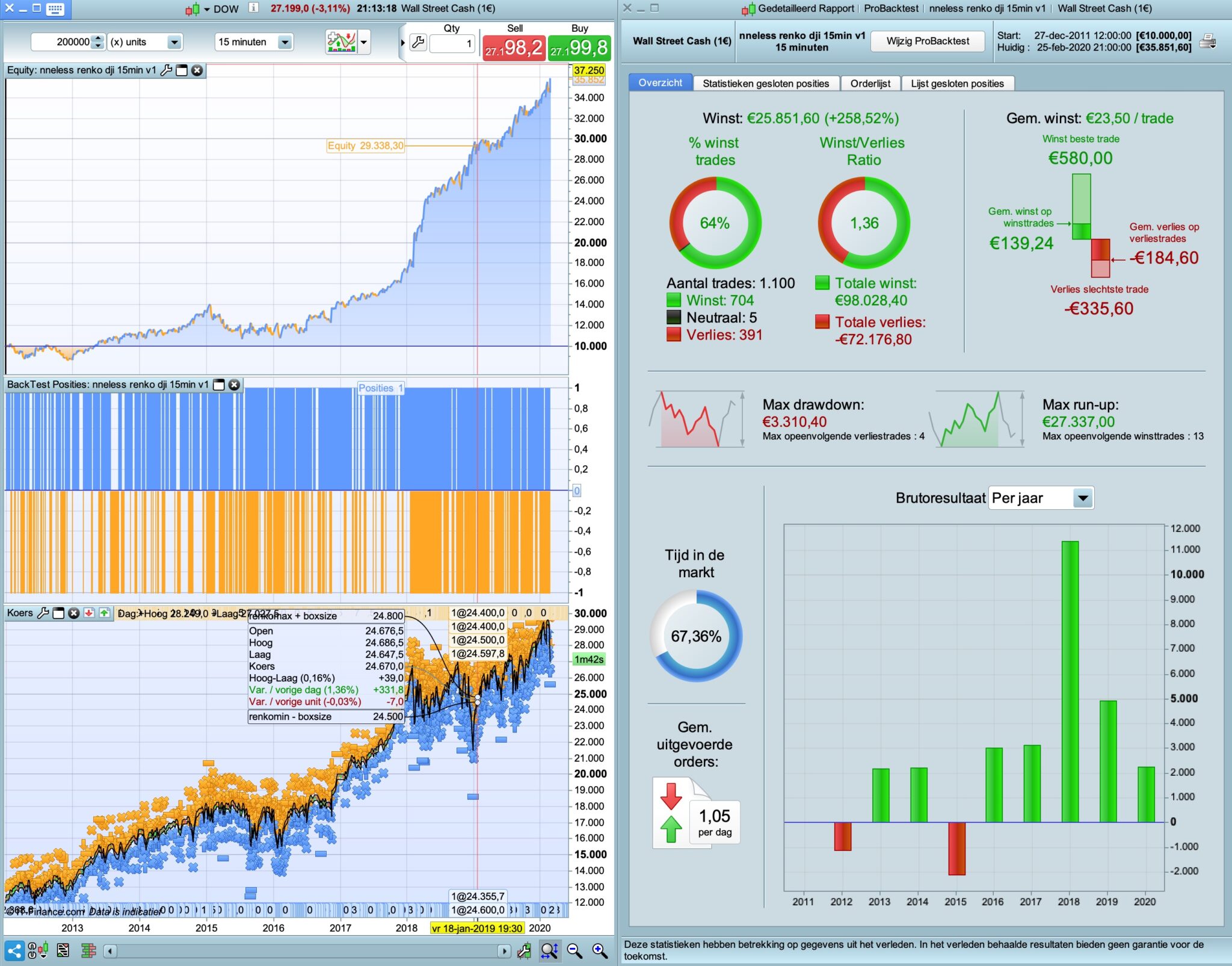Click instrument info icon beside DOW
The height and width of the screenshot is (966, 1232).
pyautogui.click(x=254, y=8)
